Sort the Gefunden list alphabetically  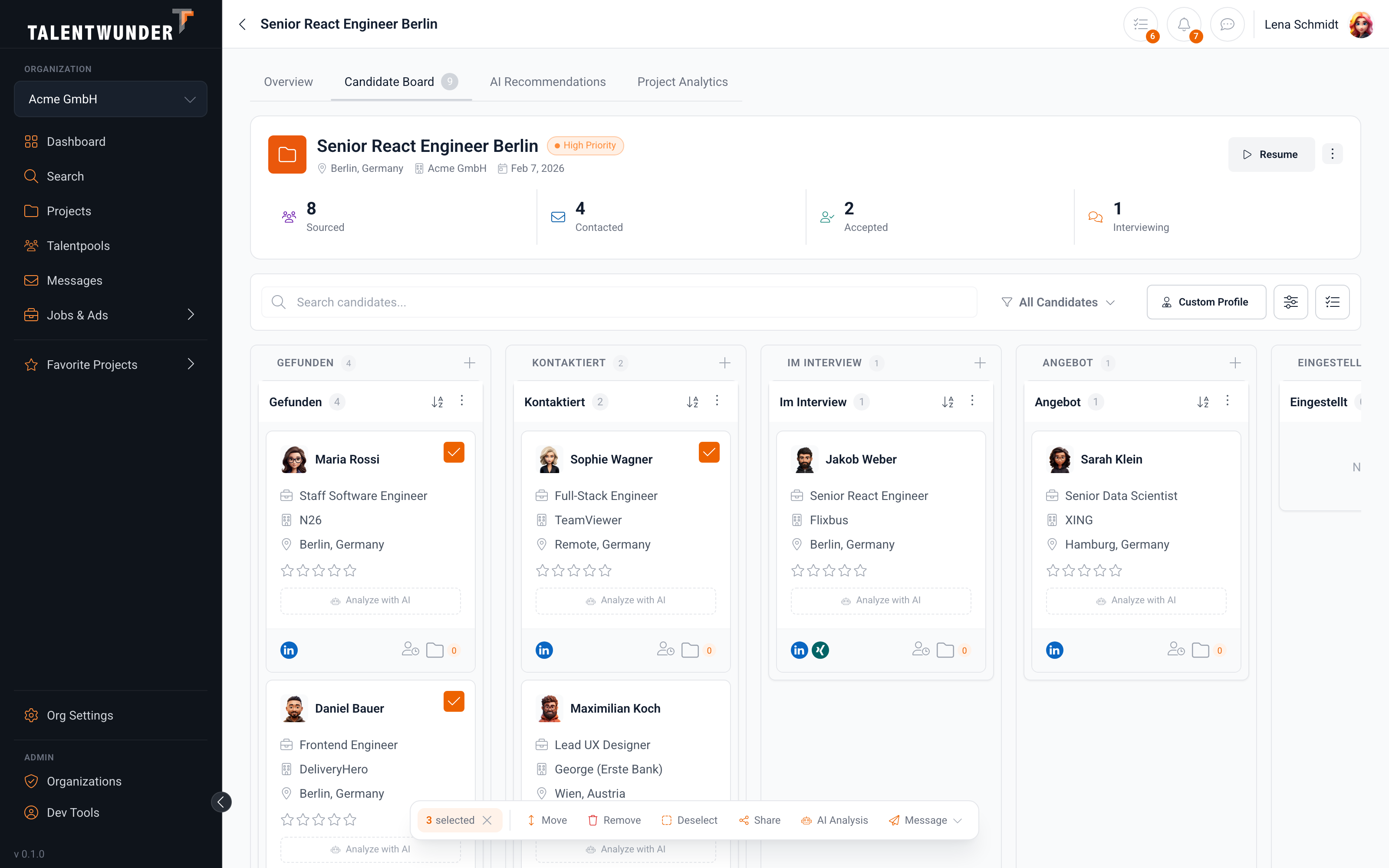438,402
